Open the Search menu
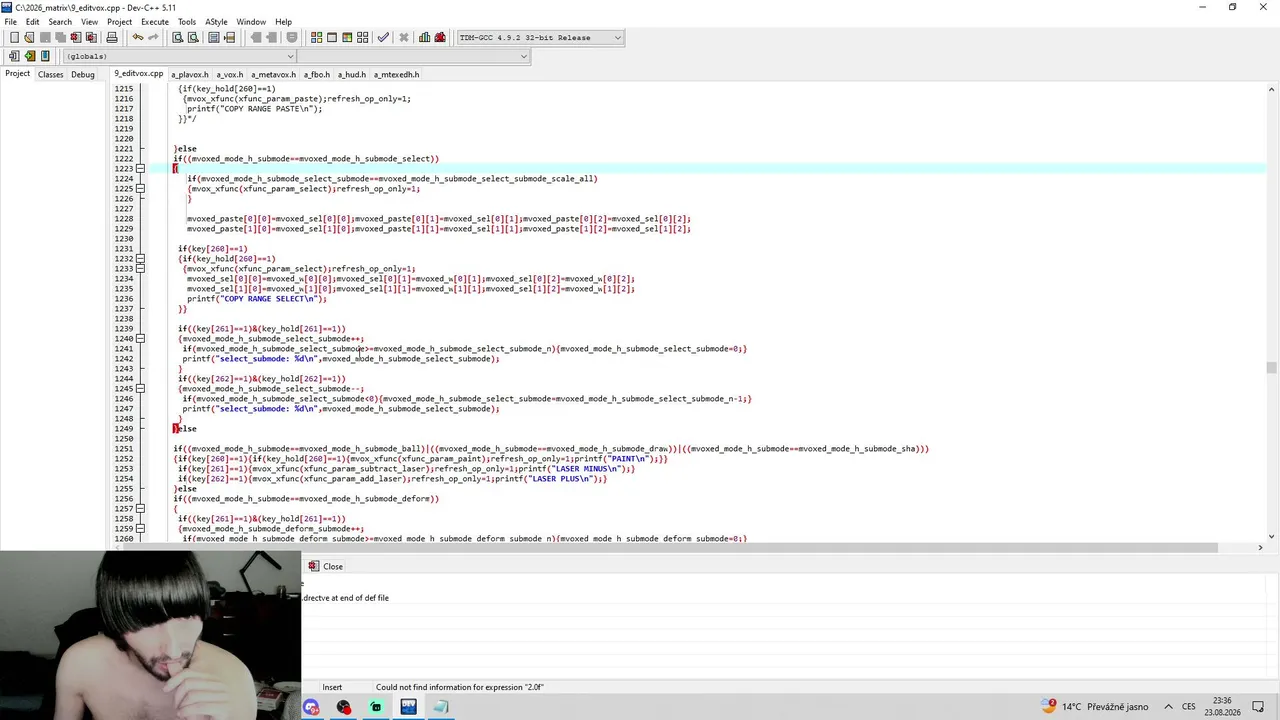The height and width of the screenshot is (720, 1280). (x=60, y=22)
